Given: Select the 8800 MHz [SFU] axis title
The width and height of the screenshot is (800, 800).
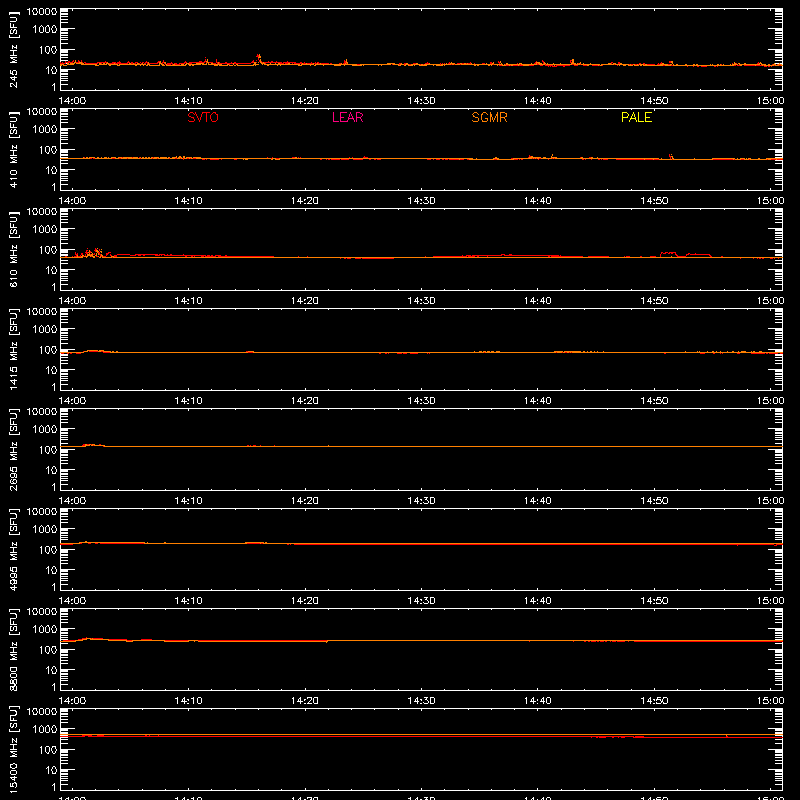Looking at the screenshot, I should pos(13,649).
